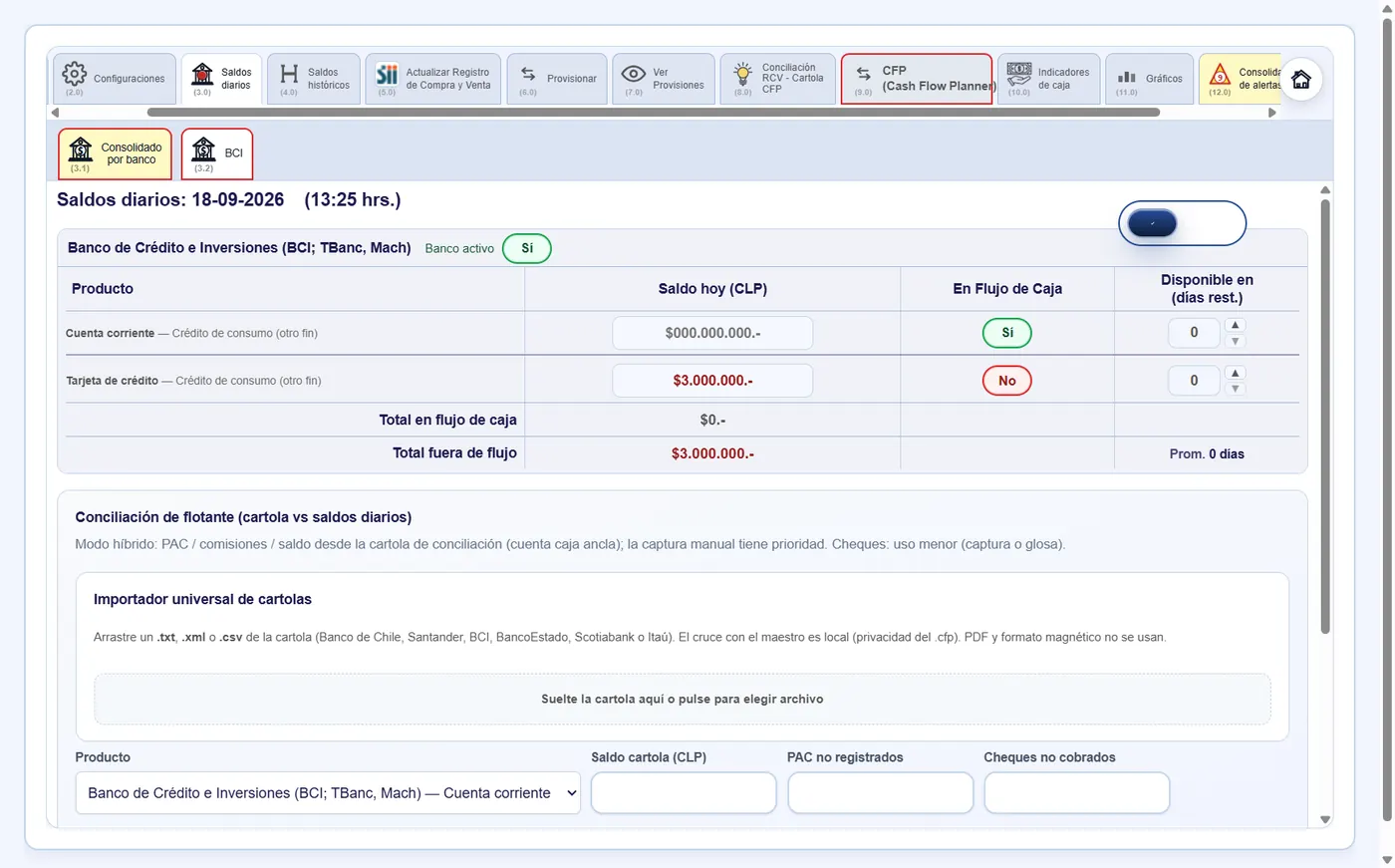
Task: Open Saldos históricos H icon
Action: [289, 75]
